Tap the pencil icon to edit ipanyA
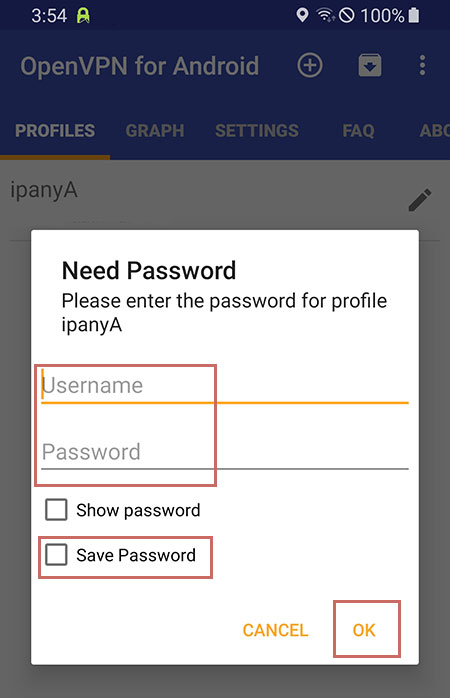The height and width of the screenshot is (698, 450). [x=419, y=200]
